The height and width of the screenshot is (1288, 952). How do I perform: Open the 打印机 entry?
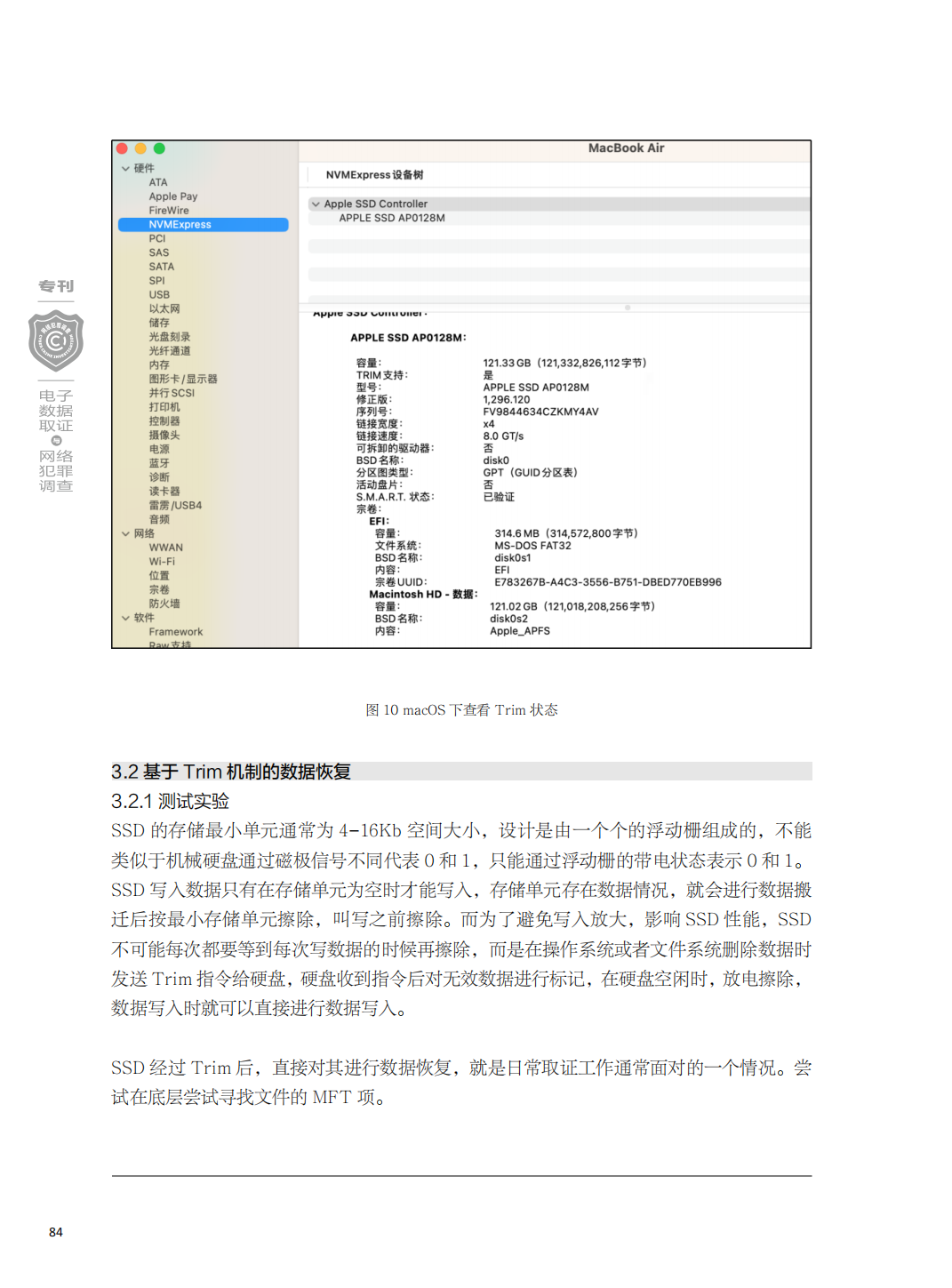coord(164,407)
